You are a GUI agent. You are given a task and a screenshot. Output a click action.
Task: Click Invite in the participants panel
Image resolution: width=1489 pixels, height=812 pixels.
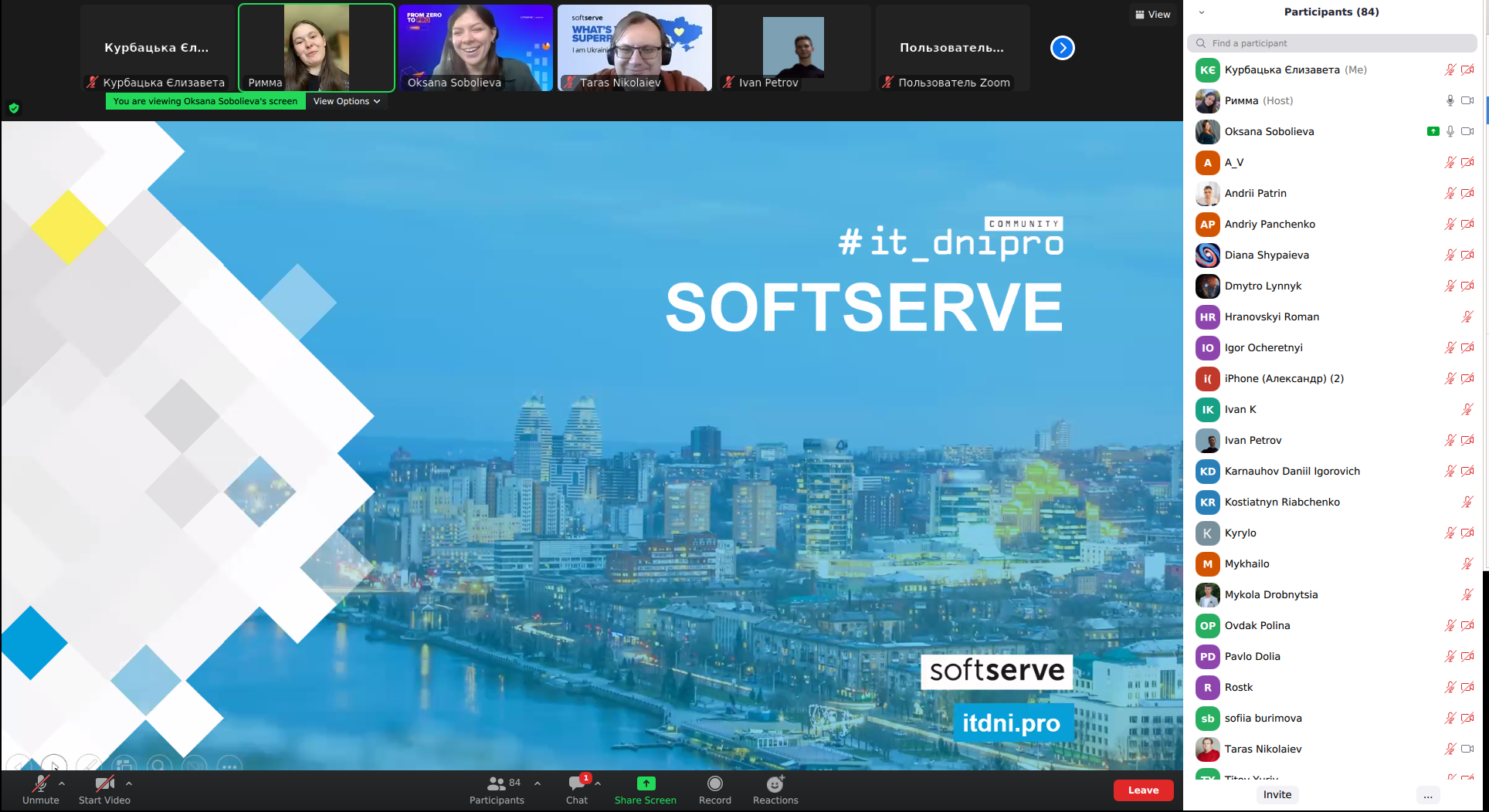pyautogui.click(x=1277, y=795)
